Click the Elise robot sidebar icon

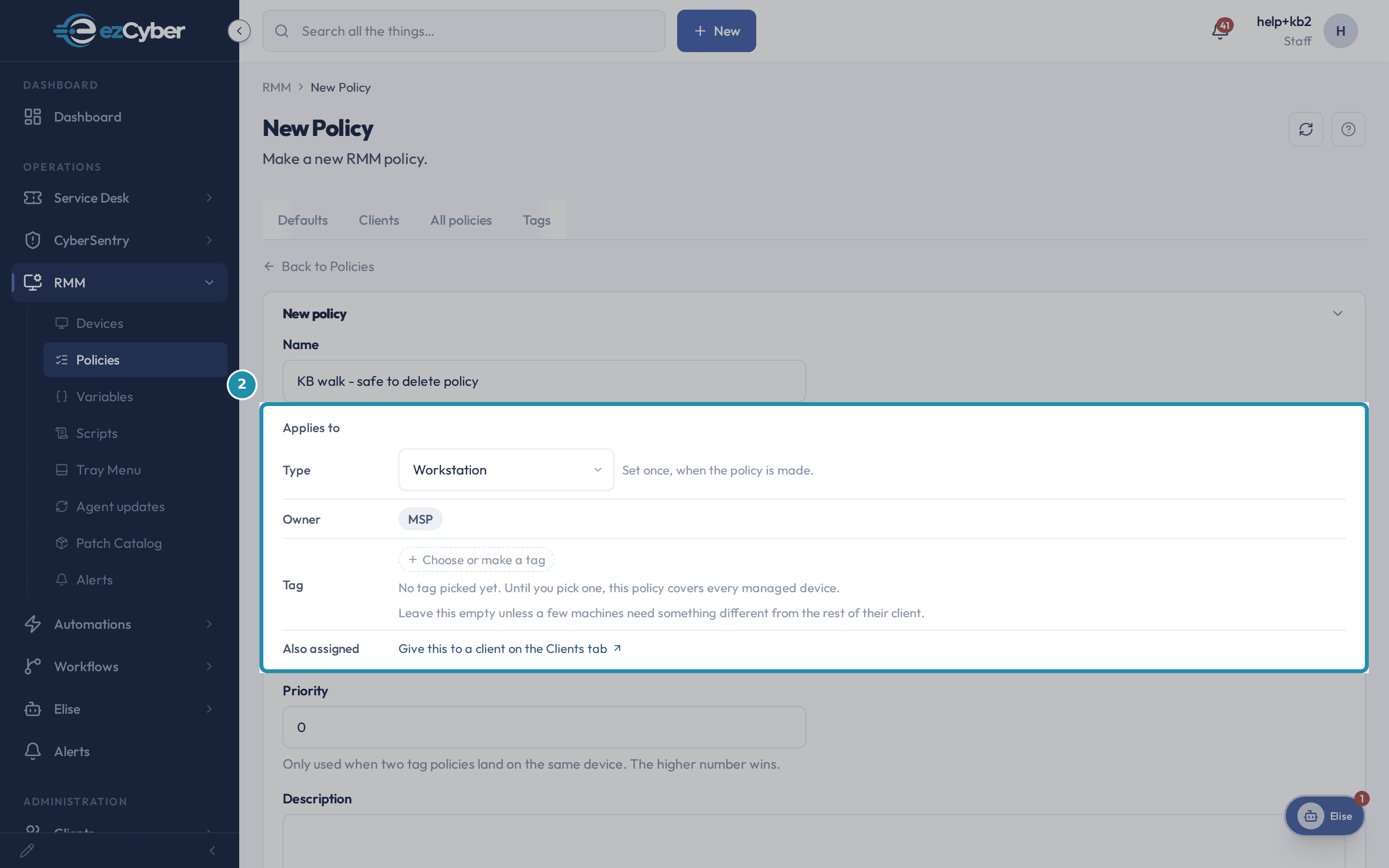pyautogui.click(x=33, y=709)
